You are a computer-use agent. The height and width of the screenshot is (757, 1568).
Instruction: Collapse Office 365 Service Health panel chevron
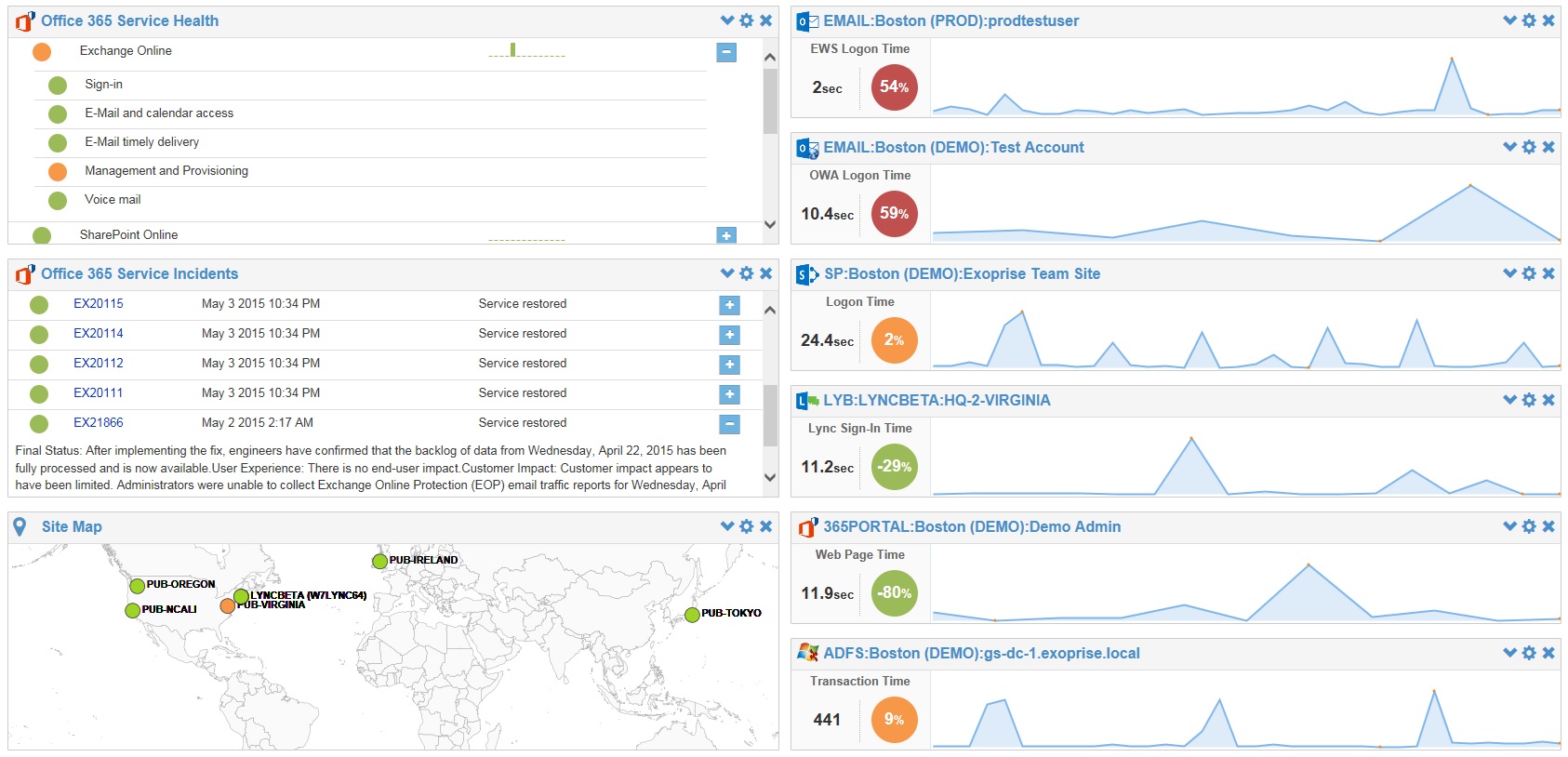click(727, 20)
